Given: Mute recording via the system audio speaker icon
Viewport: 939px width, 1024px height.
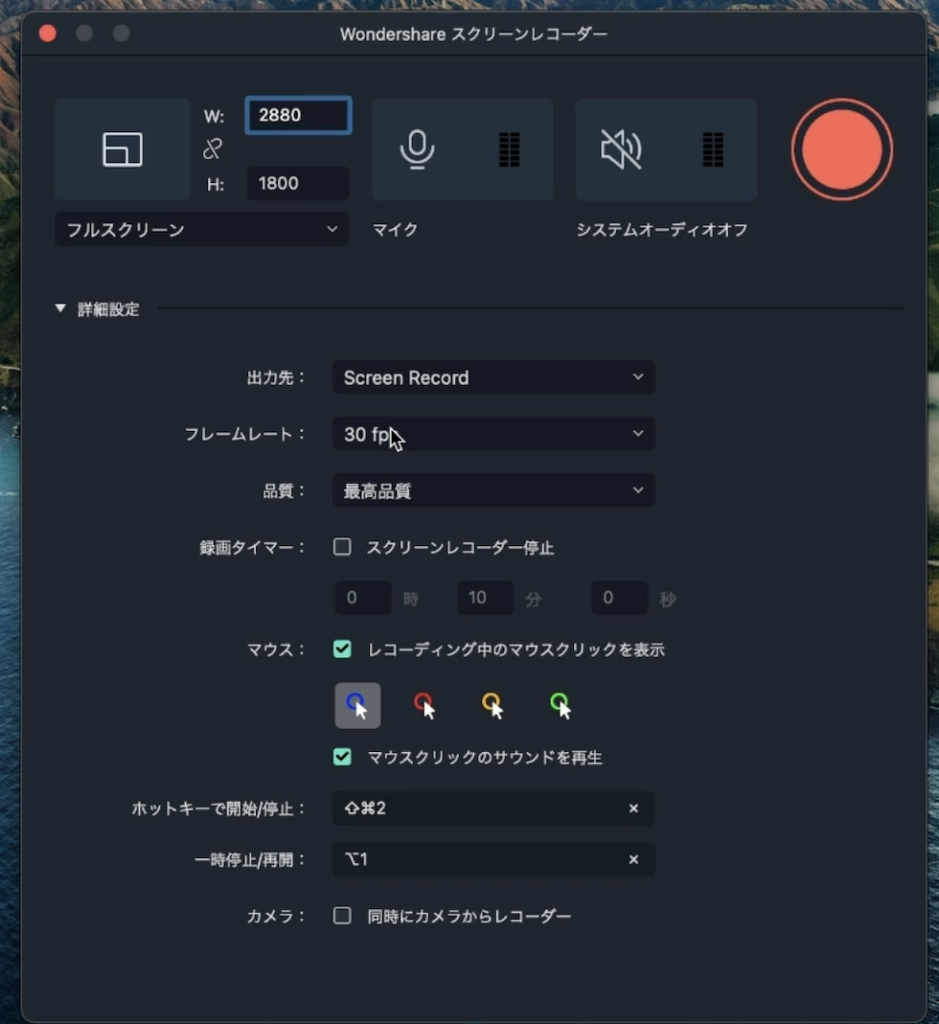Looking at the screenshot, I should tap(622, 148).
